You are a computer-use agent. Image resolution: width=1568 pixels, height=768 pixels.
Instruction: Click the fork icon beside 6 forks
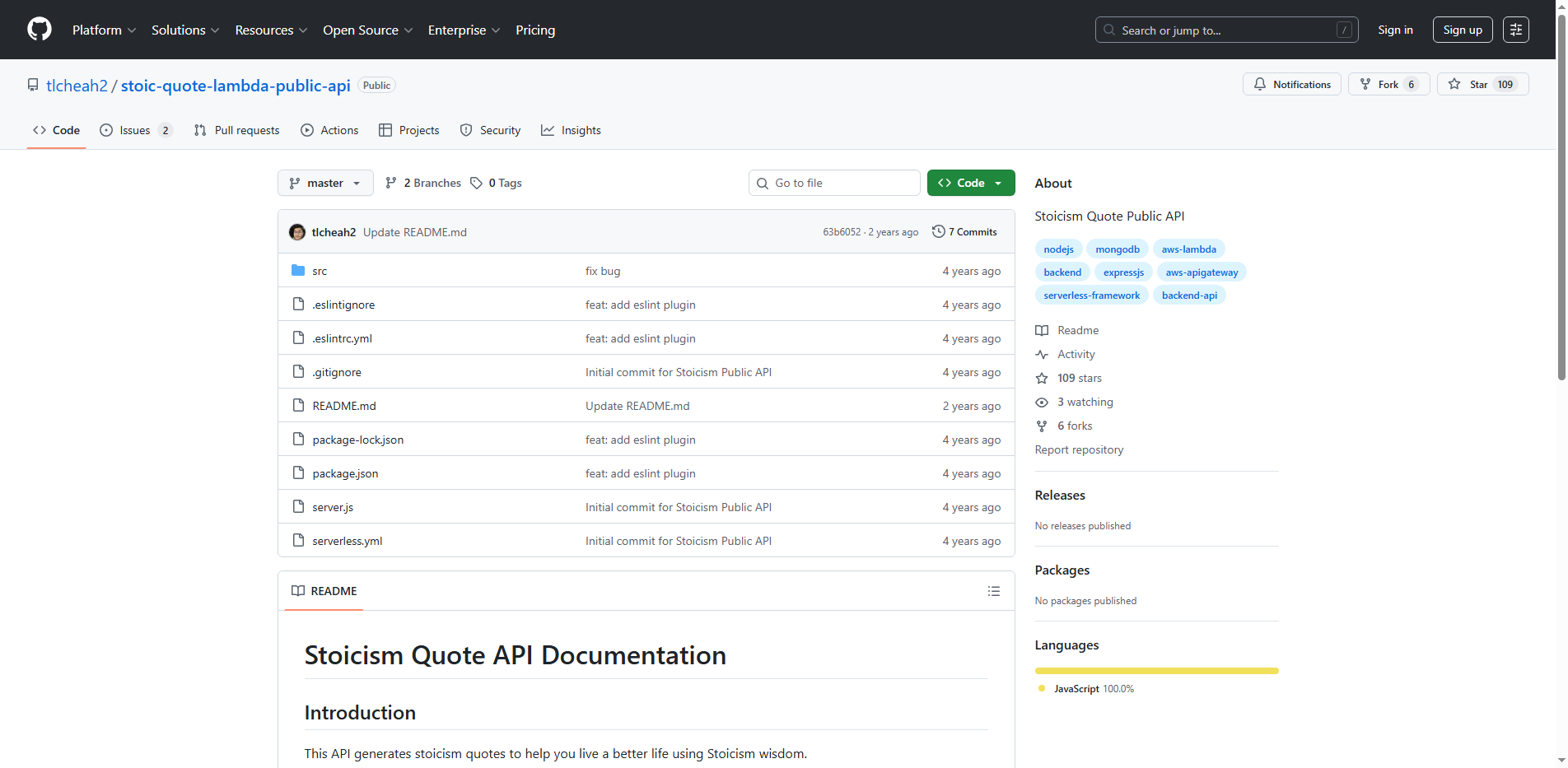(x=1042, y=426)
